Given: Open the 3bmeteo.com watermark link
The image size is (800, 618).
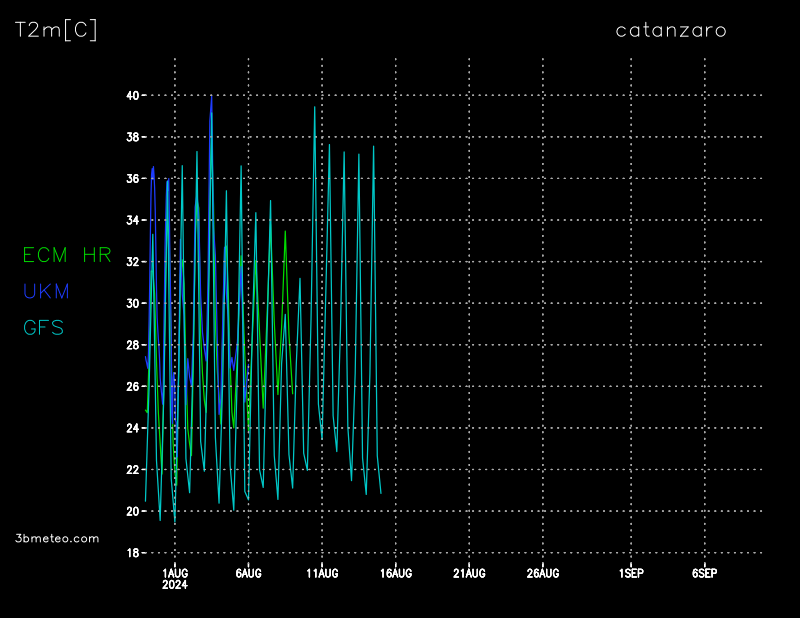Looking at the screenshot, I should (x=58, y=538).
